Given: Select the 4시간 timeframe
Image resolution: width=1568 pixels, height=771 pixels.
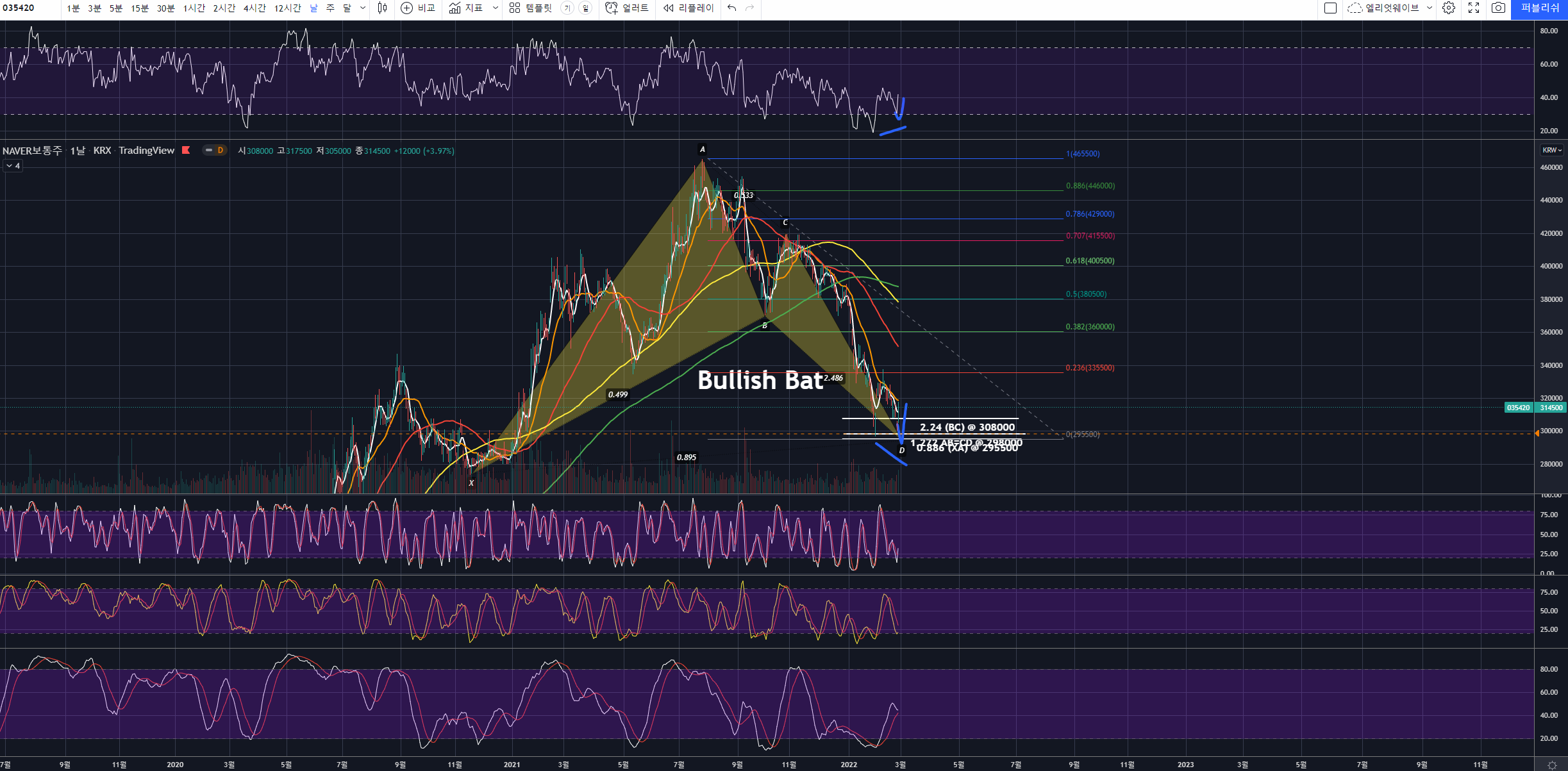Looking at the screenshot, I should coord(254,8).
